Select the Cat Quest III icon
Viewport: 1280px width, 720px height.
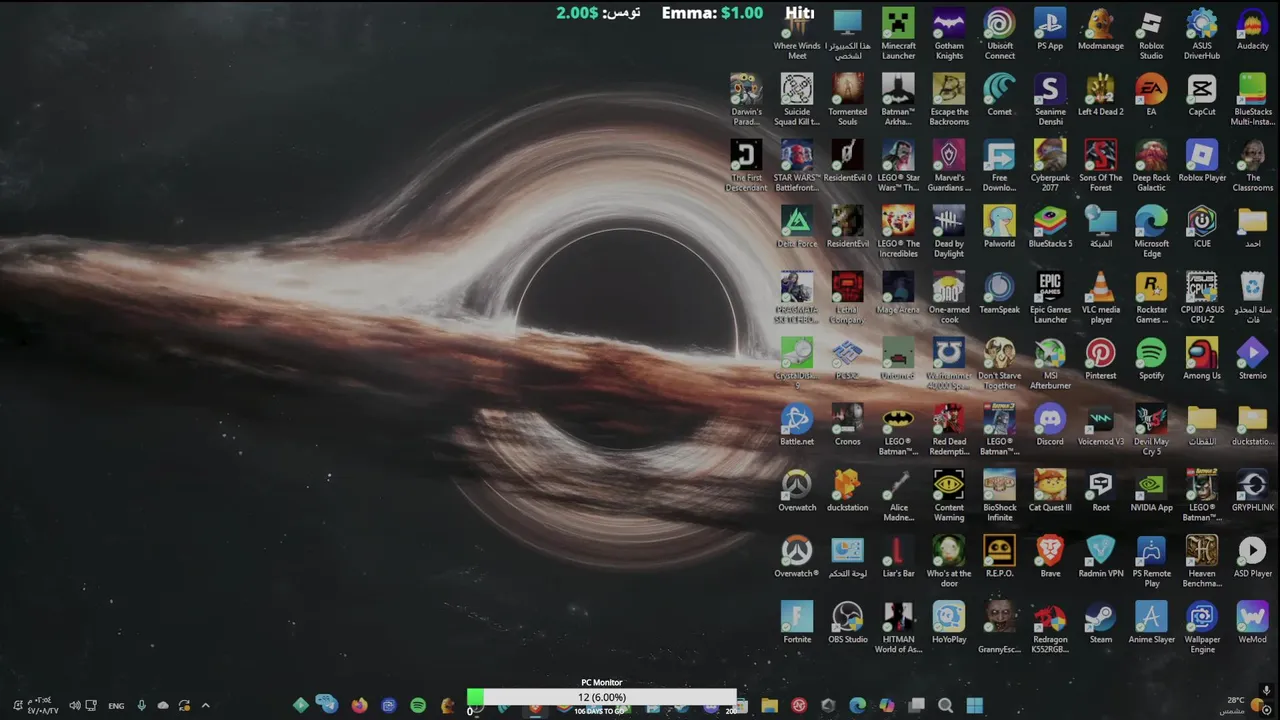point(1050,491)
